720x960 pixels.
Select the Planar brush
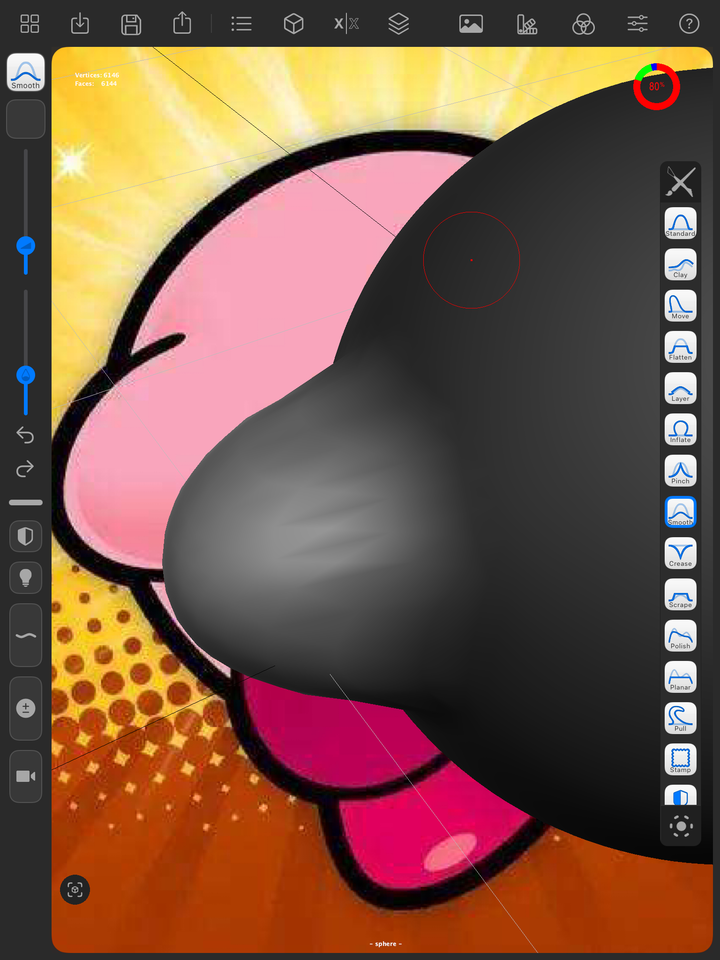[x=681, y=677]
